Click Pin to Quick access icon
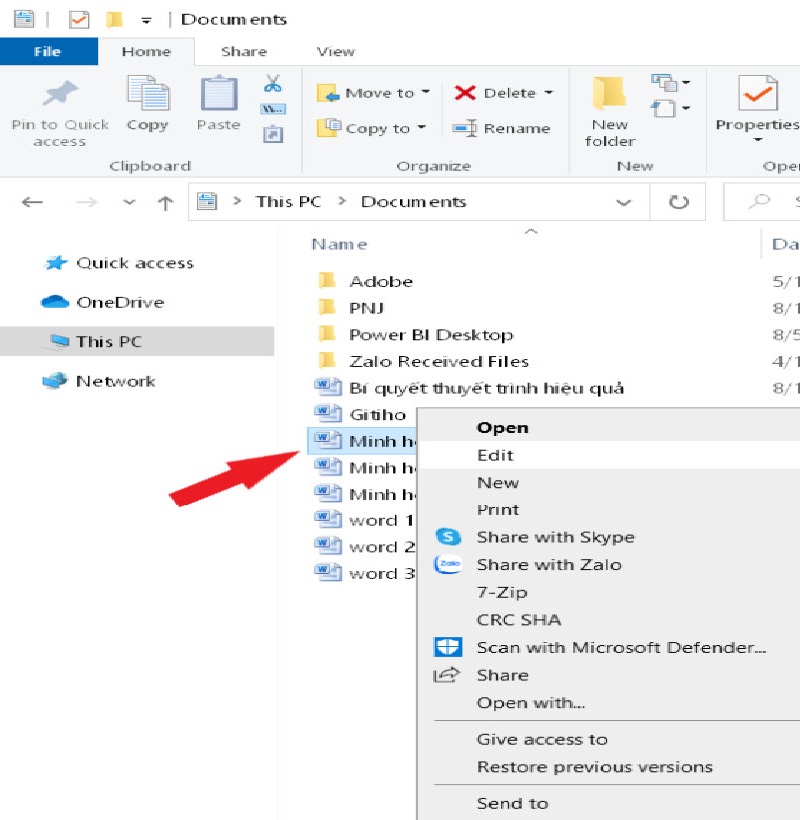The height and width of the screenshot is (820, 800). 60,93
